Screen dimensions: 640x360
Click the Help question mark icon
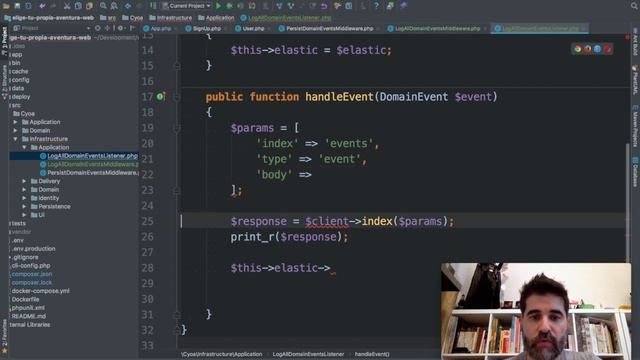tap(376, 6)
